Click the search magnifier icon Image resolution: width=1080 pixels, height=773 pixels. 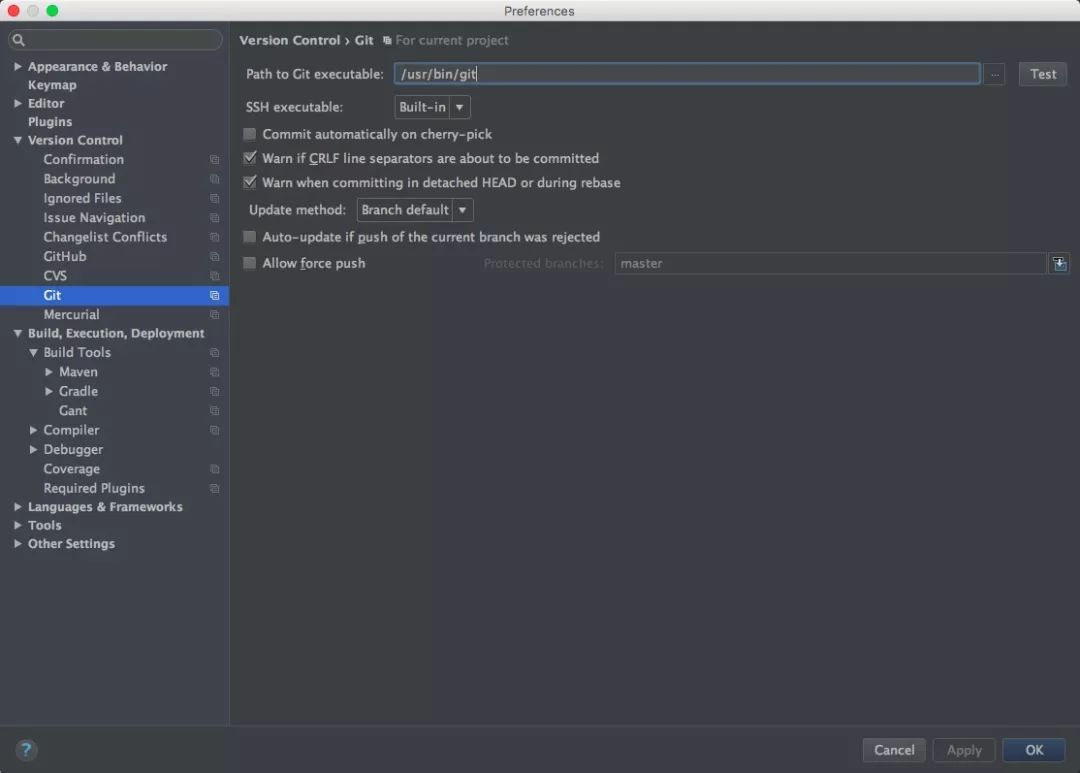19,40
